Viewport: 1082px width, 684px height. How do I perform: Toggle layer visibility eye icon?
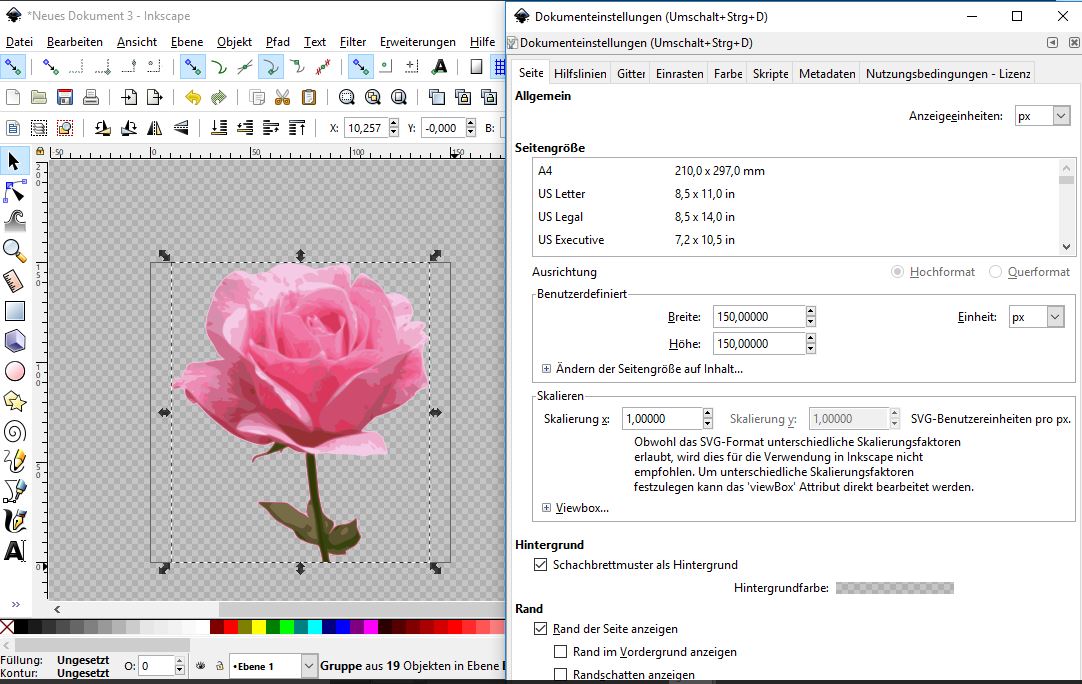(200, 666)
